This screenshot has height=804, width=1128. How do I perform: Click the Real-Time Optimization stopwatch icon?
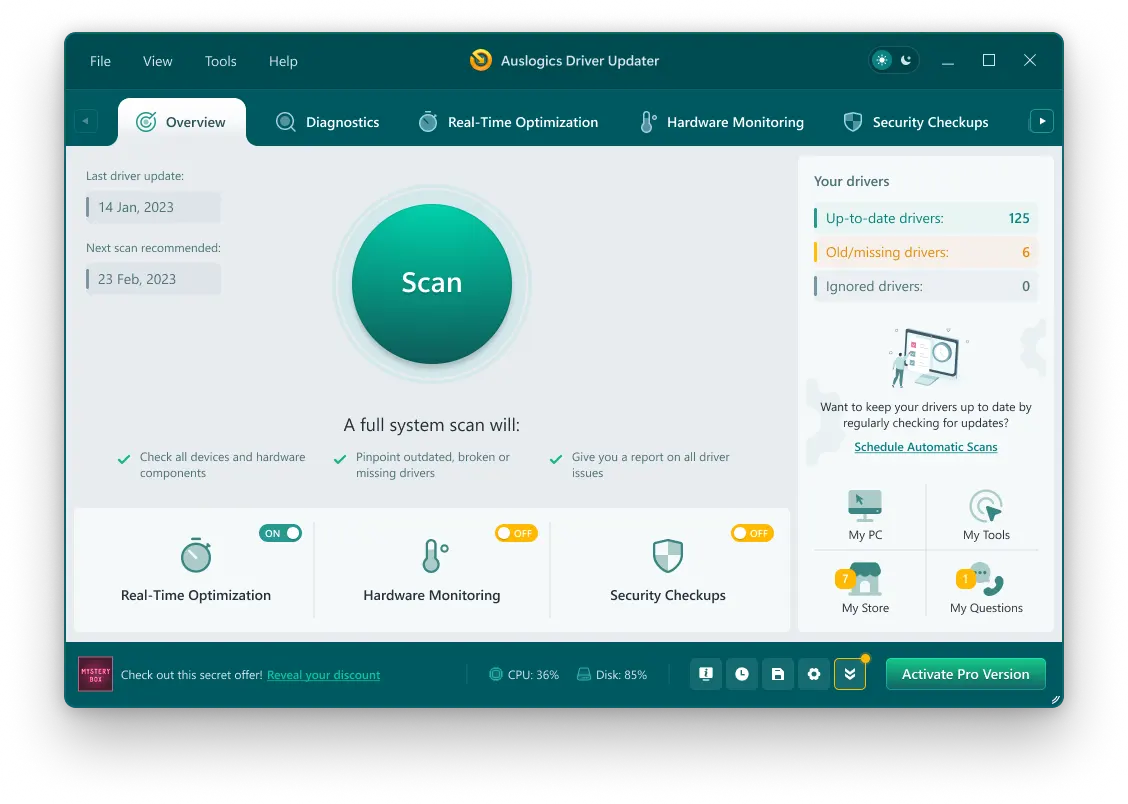pyautogui.click(x=196, y=555)
